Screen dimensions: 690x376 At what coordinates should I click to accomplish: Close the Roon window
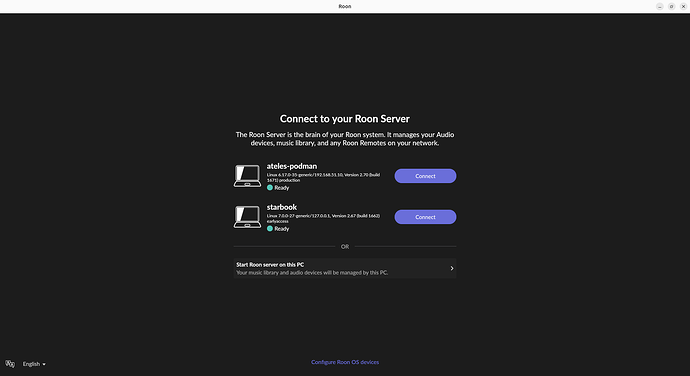click(683, 6)
